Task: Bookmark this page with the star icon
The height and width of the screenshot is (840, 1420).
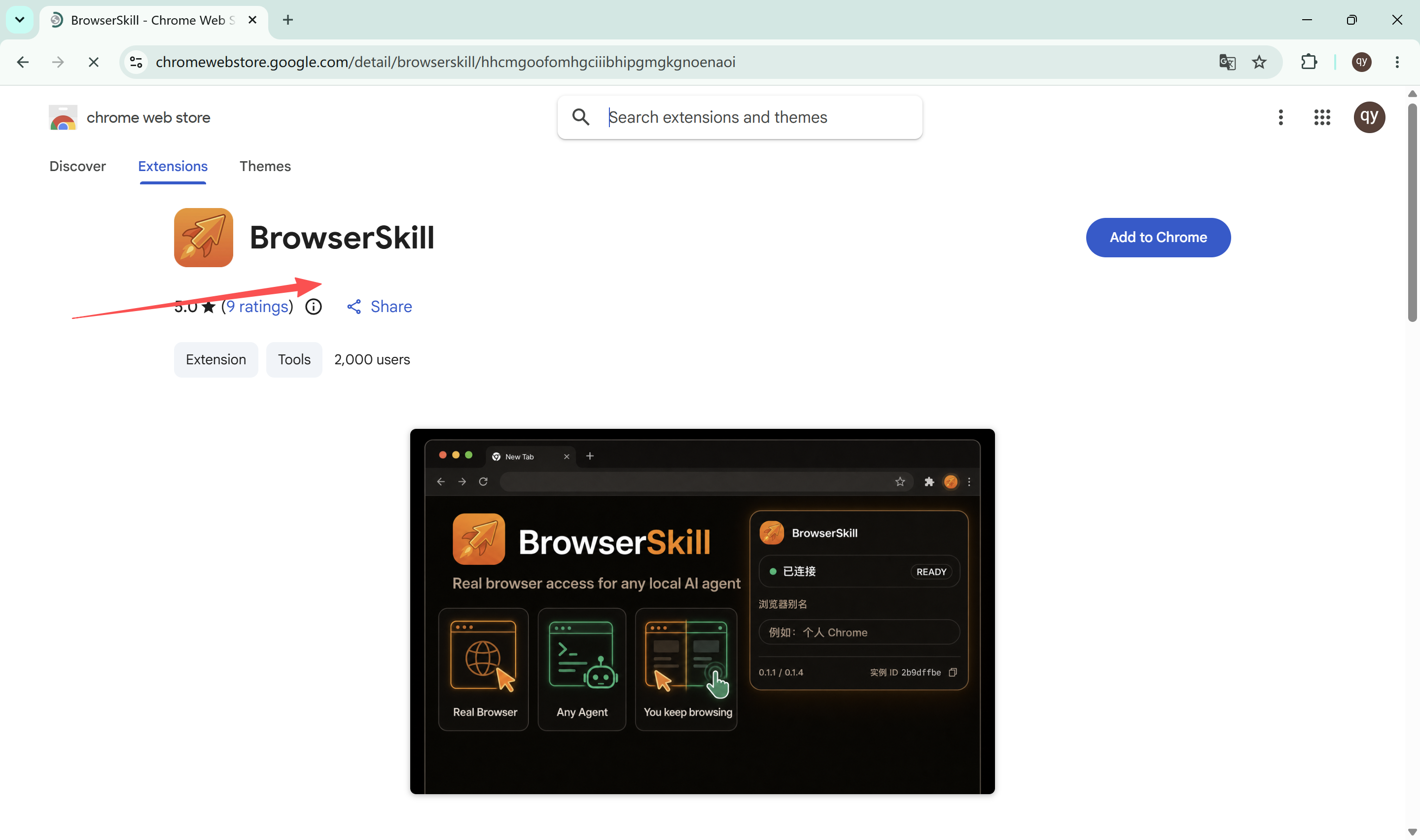Action: (1259, 62)
